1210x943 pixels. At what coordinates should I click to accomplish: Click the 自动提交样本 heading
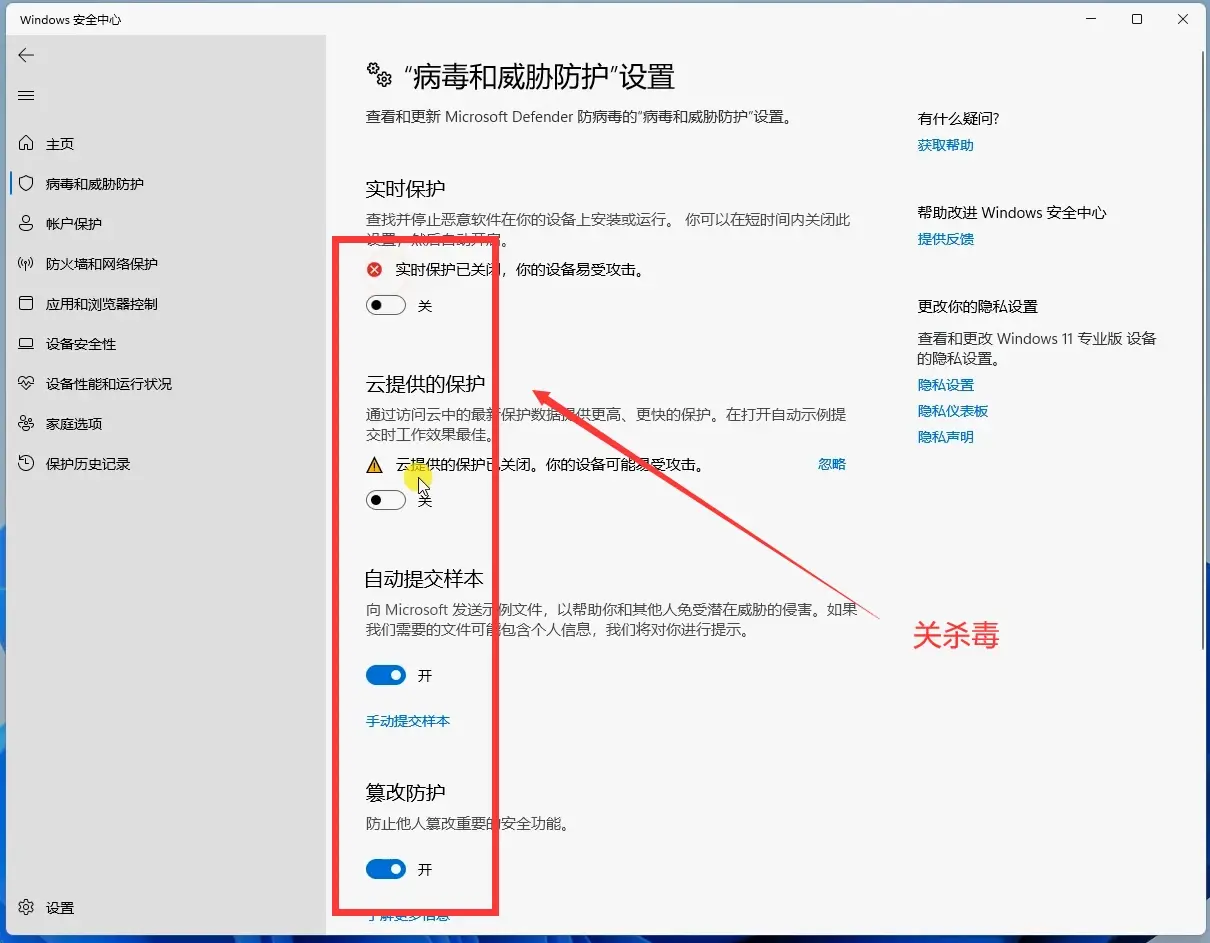(x=424, y=579)
